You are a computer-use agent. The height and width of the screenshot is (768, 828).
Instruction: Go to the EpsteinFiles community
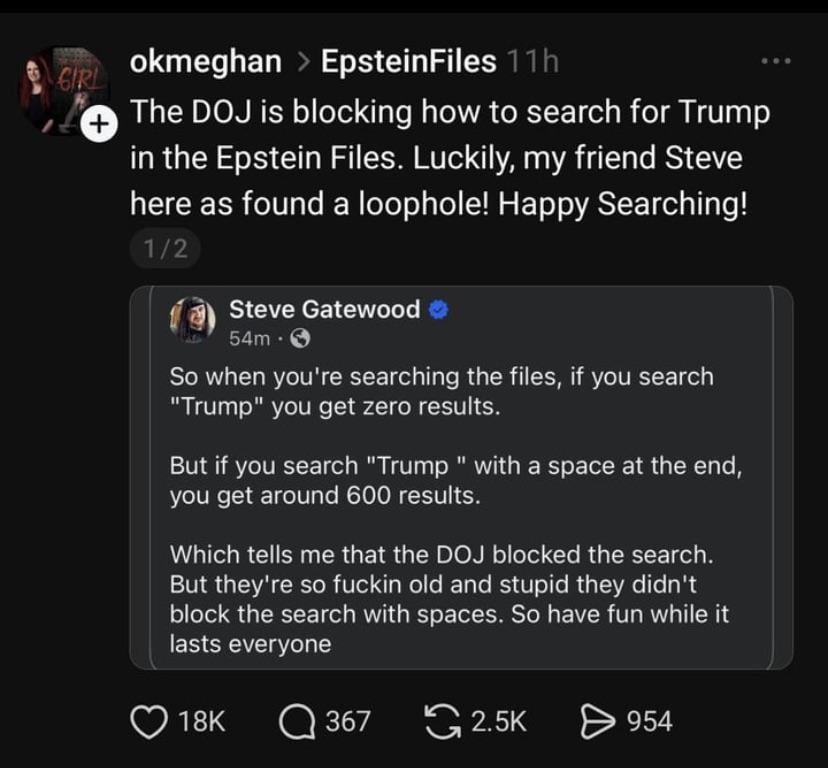coord(408,62)
